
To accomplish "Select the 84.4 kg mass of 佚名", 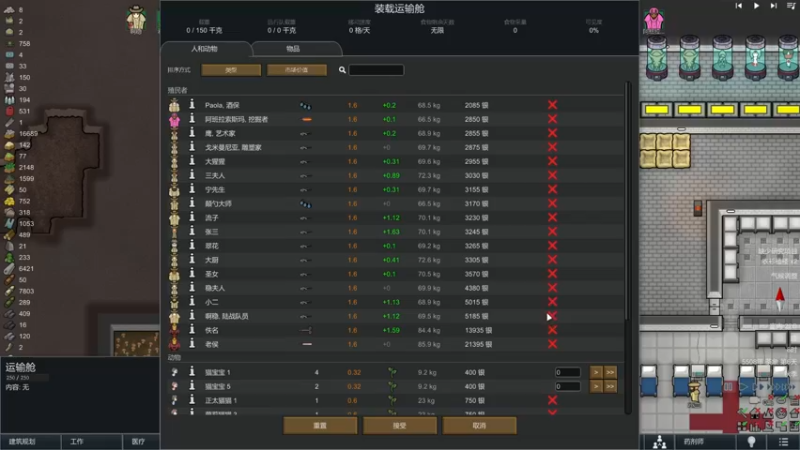I will pyautogui.click(x=429, y=330).
